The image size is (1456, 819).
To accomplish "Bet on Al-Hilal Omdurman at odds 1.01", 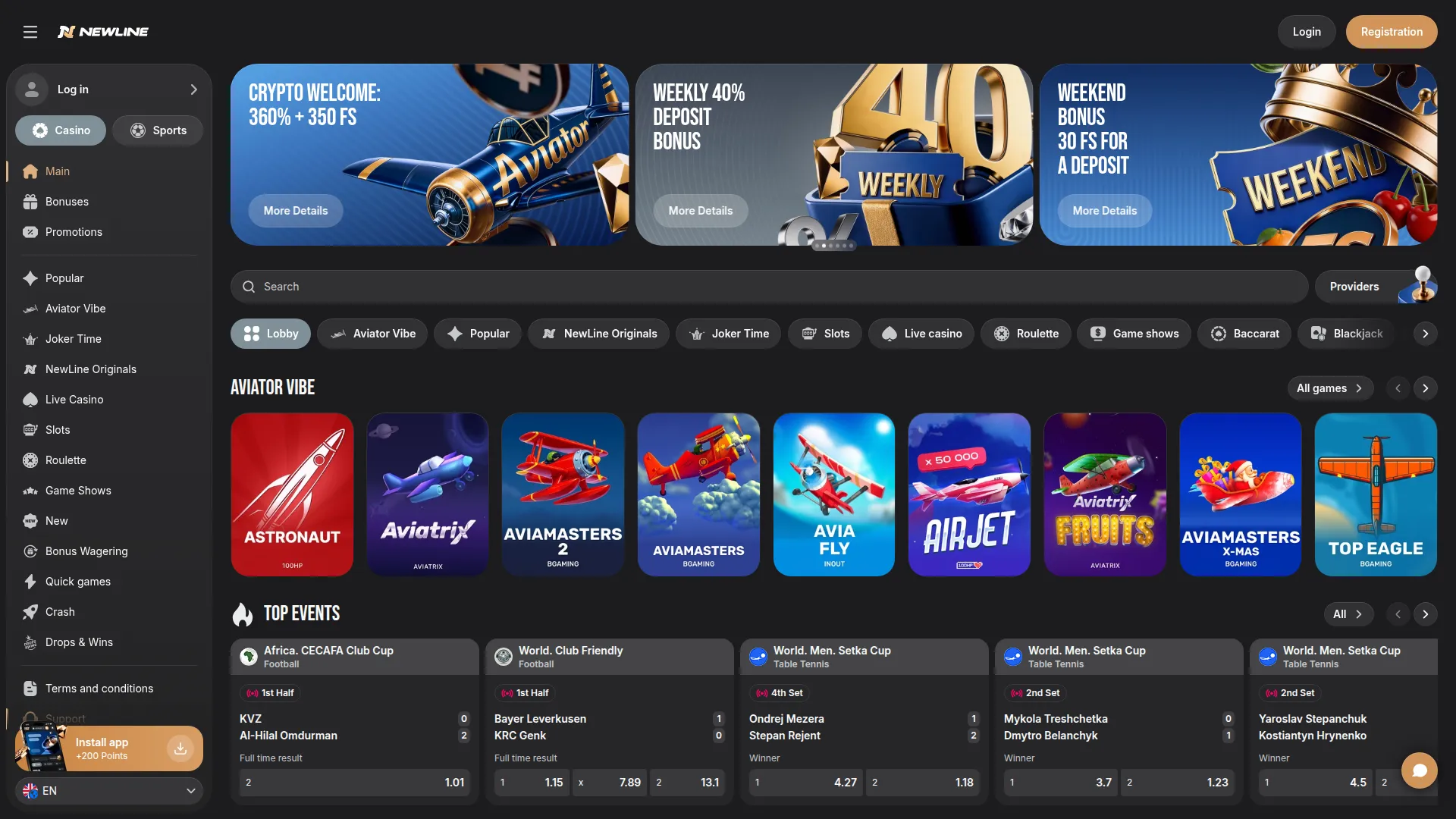I will 355,783.
